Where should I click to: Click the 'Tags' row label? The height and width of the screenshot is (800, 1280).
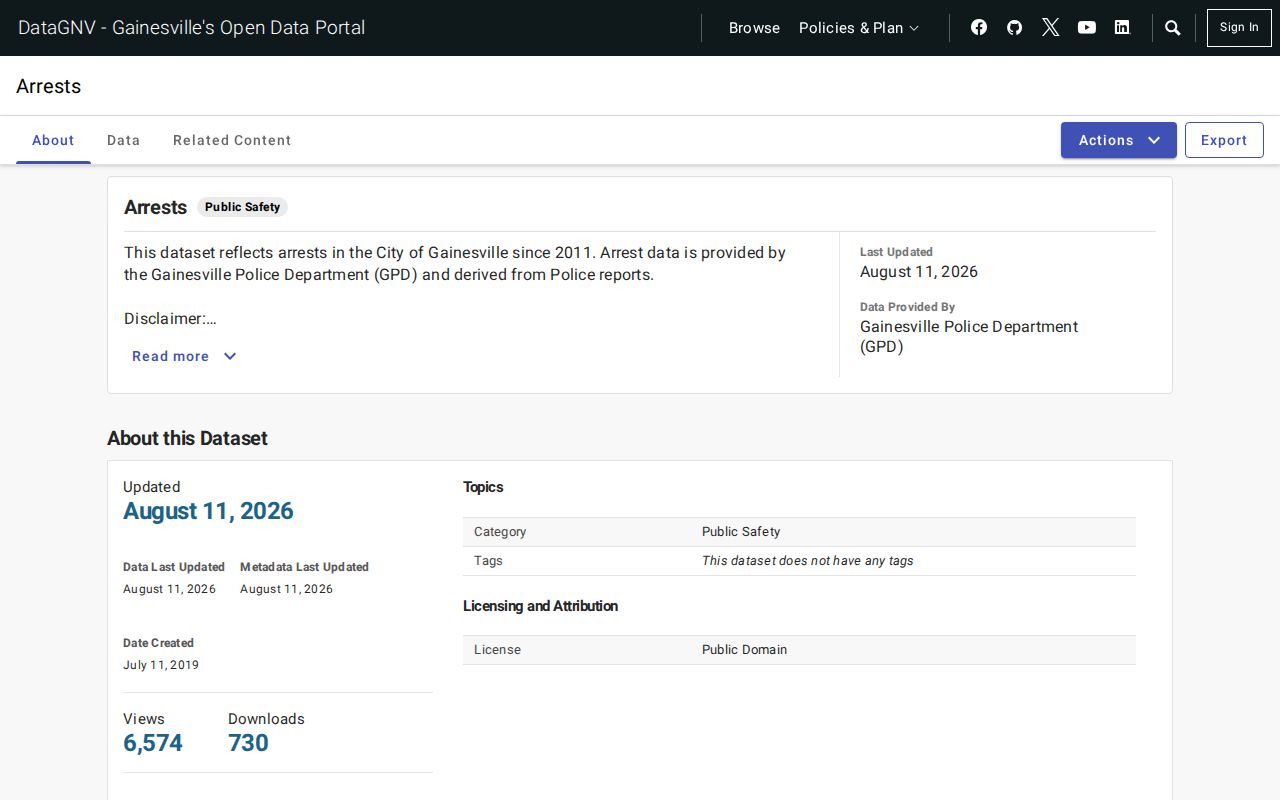coord(488,561)
